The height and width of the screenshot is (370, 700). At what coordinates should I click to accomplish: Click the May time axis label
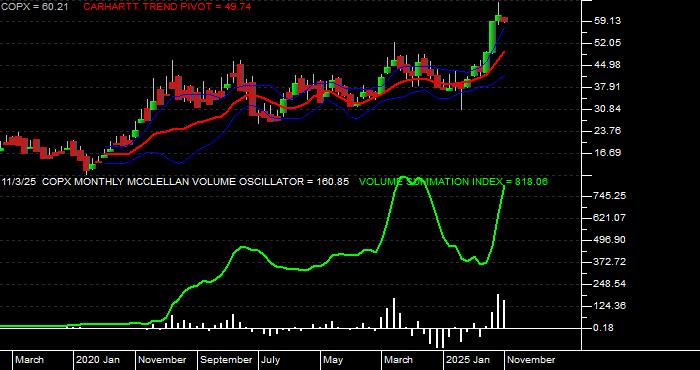coord(333,360)
